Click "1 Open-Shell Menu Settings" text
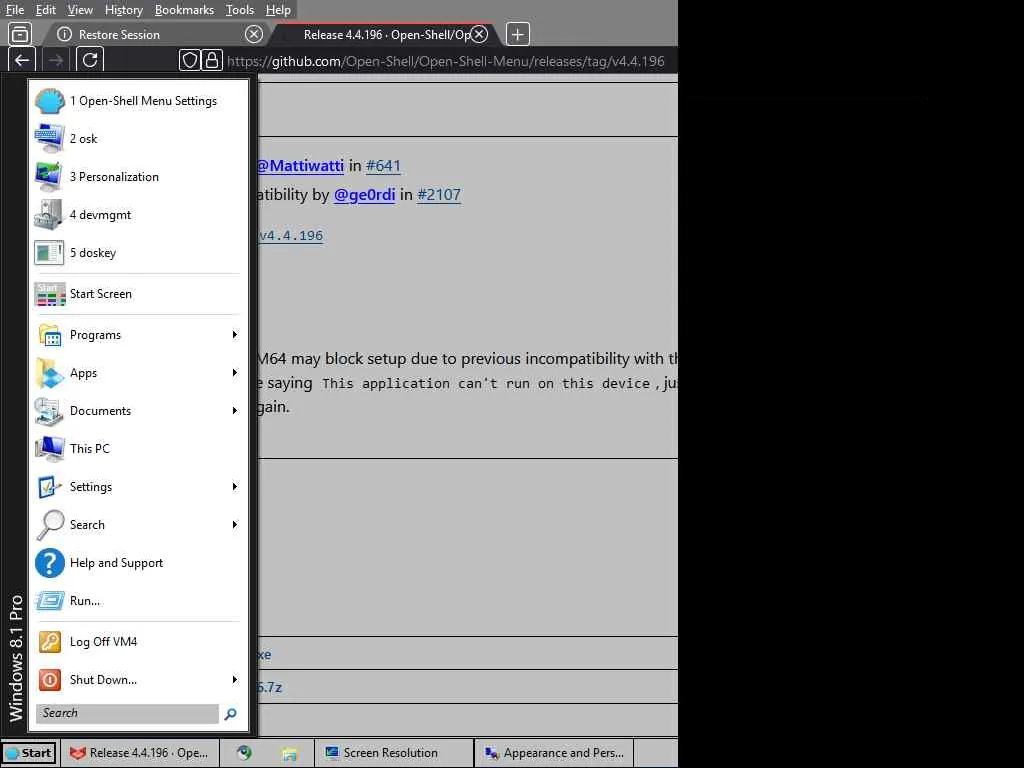Image resolution: width=1024 pixels, height=768 pixels. (x=144, y=101)
